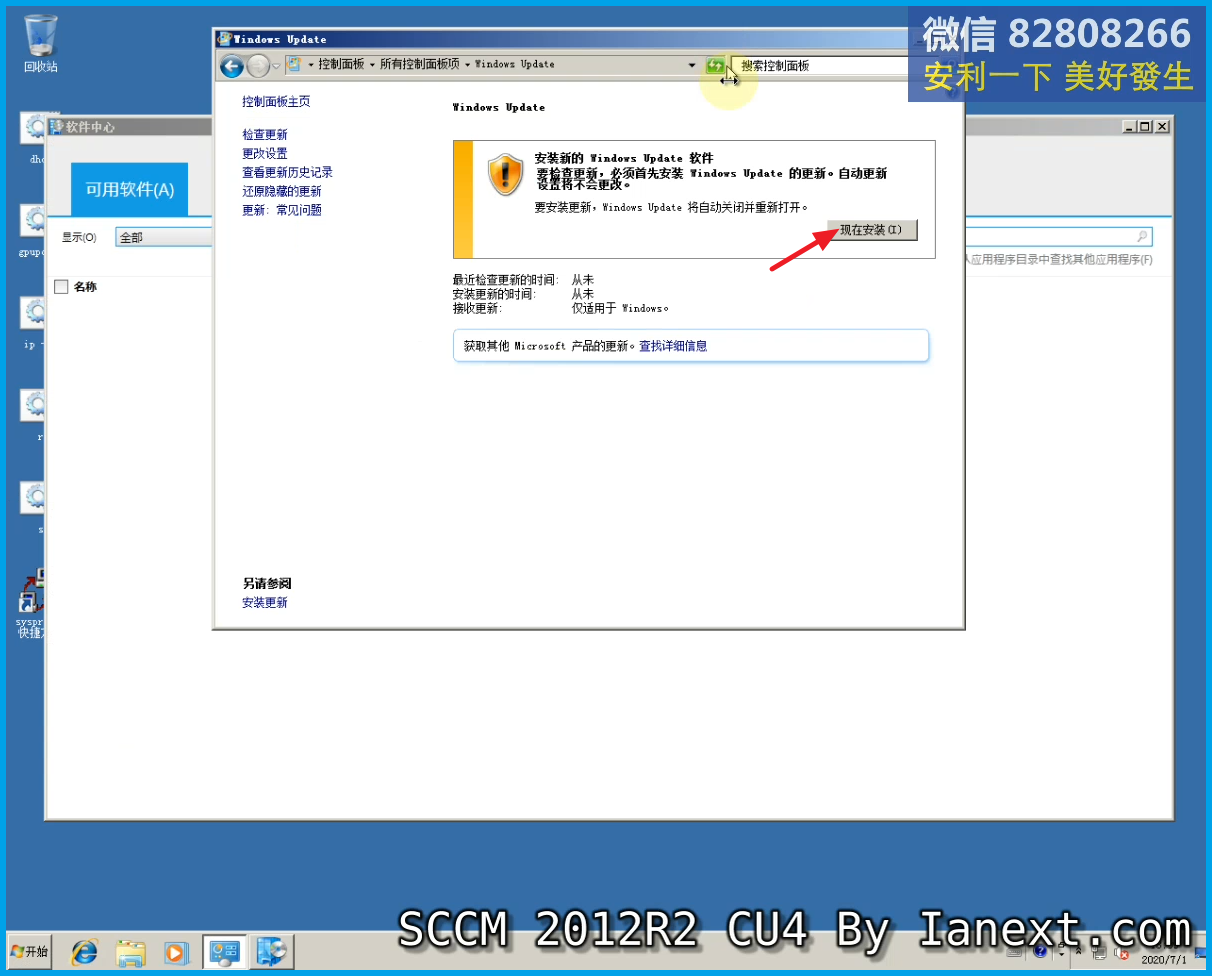Go back in Windows Update window

pyautogui.click(x=232, y=66)
